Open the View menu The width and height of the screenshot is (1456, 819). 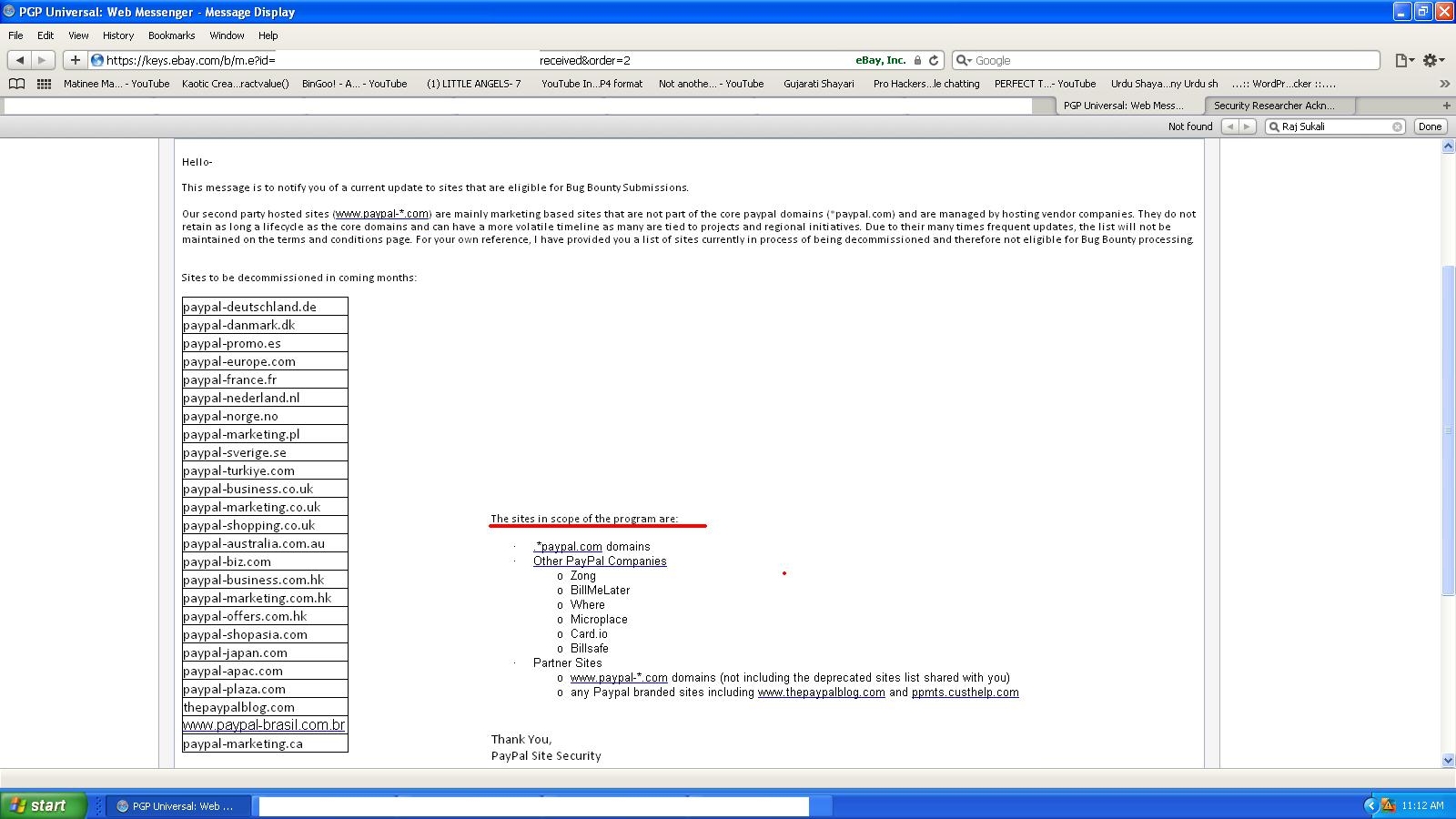click(x=79, y=35)
